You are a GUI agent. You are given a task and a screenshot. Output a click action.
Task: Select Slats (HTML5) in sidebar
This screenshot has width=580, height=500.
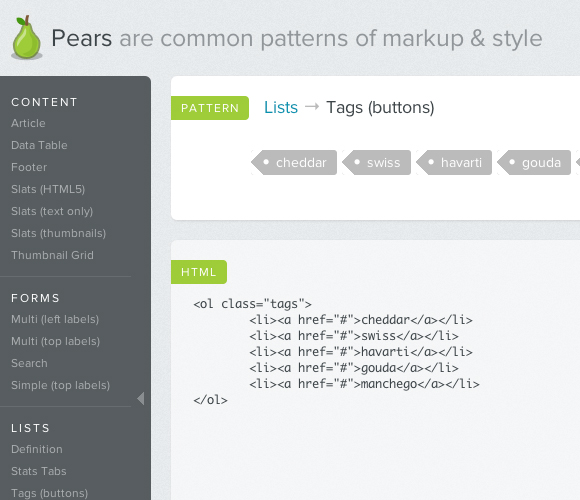[x=48, y=189]
